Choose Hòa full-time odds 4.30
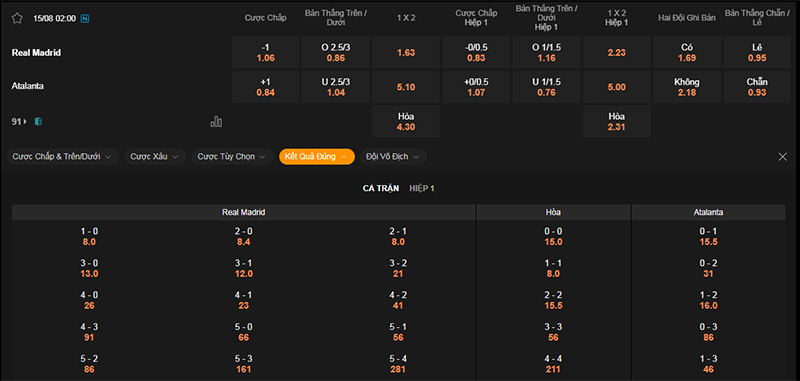The width and height of the screenshot is (800, 381). (x=406, y=121)
